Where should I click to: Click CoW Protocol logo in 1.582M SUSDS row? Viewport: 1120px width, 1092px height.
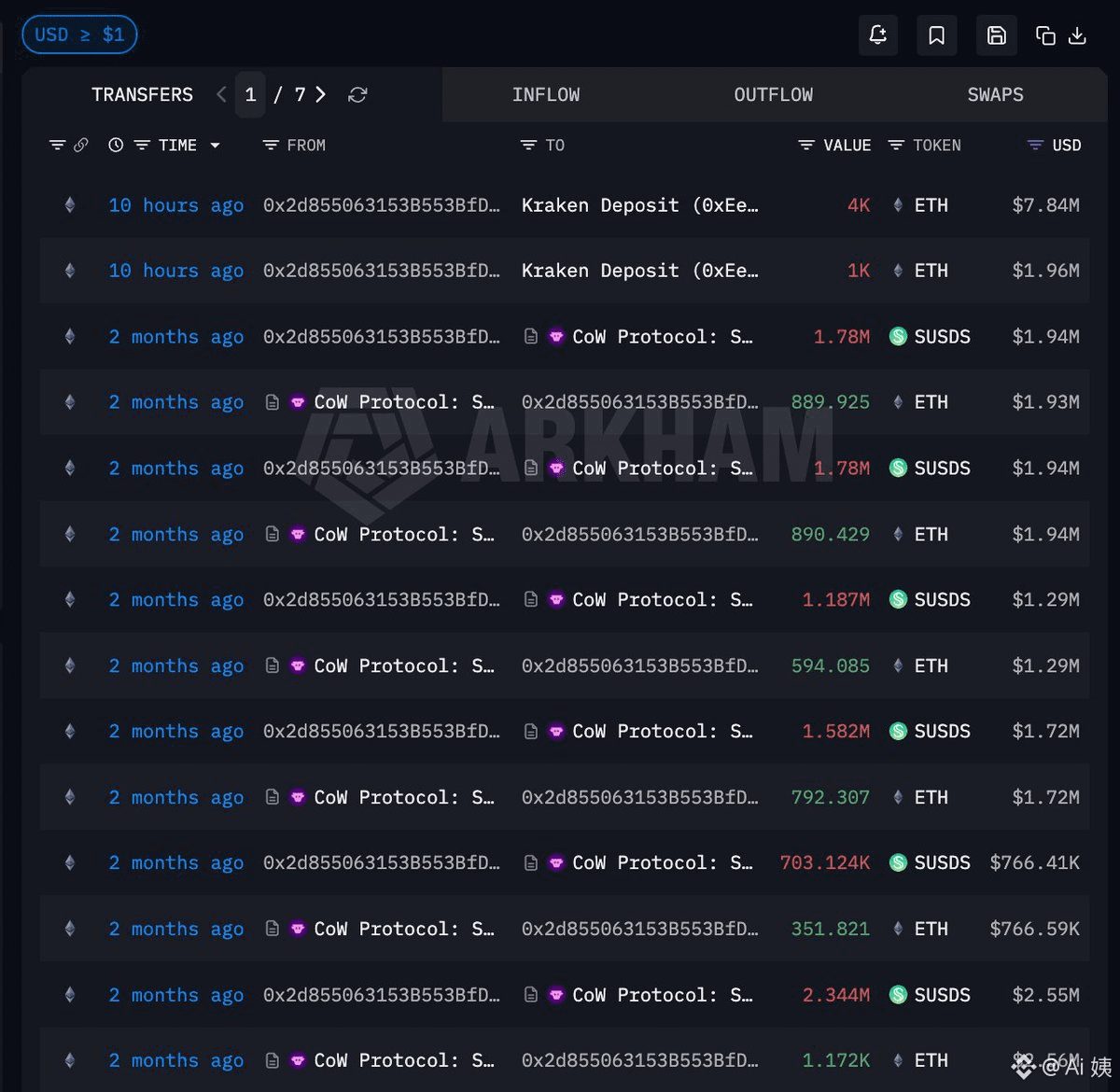pos(556,732)
